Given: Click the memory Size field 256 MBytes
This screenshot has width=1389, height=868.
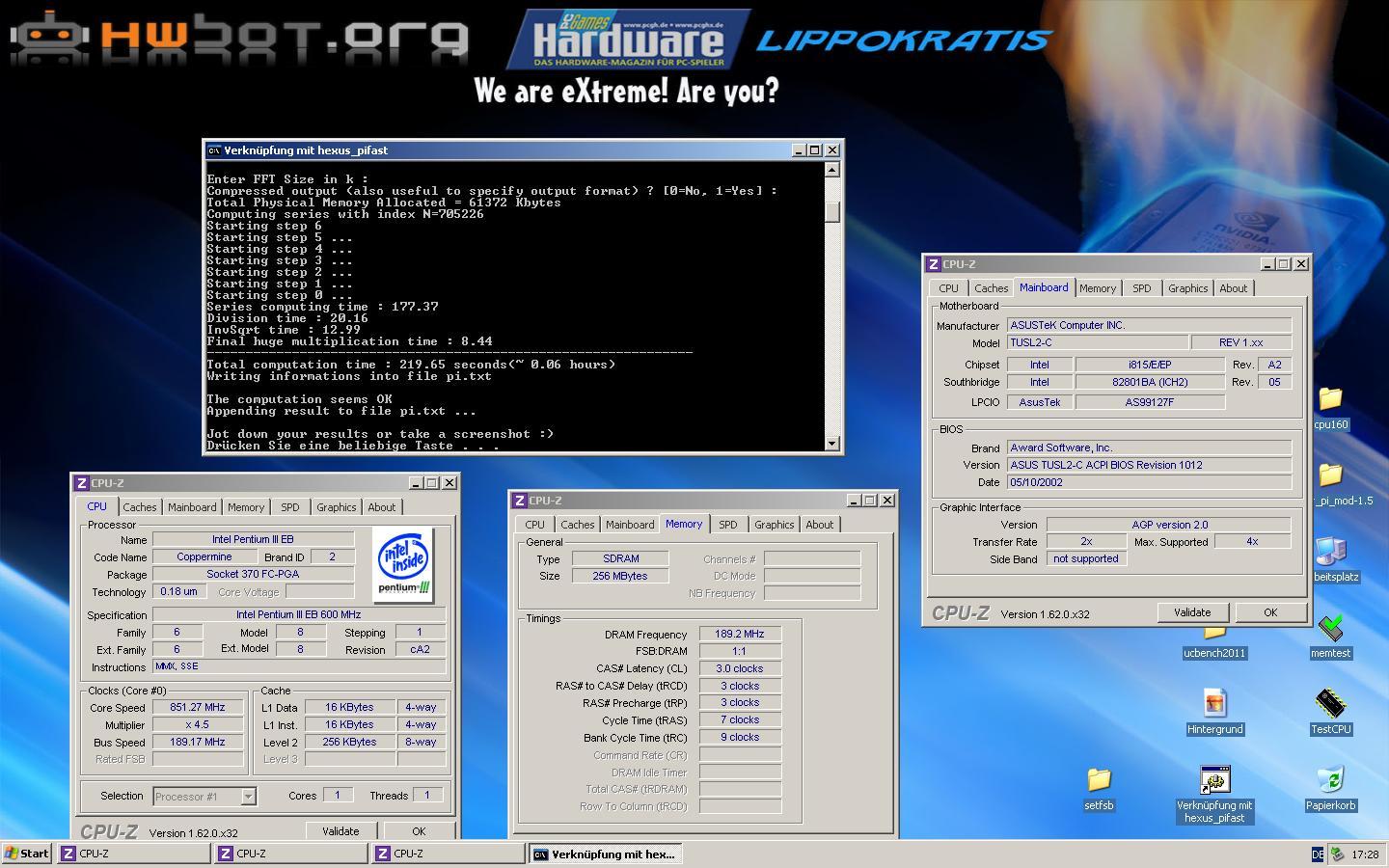Looking at the screenshot, I should pyautogui.click(x=620, y=576).
